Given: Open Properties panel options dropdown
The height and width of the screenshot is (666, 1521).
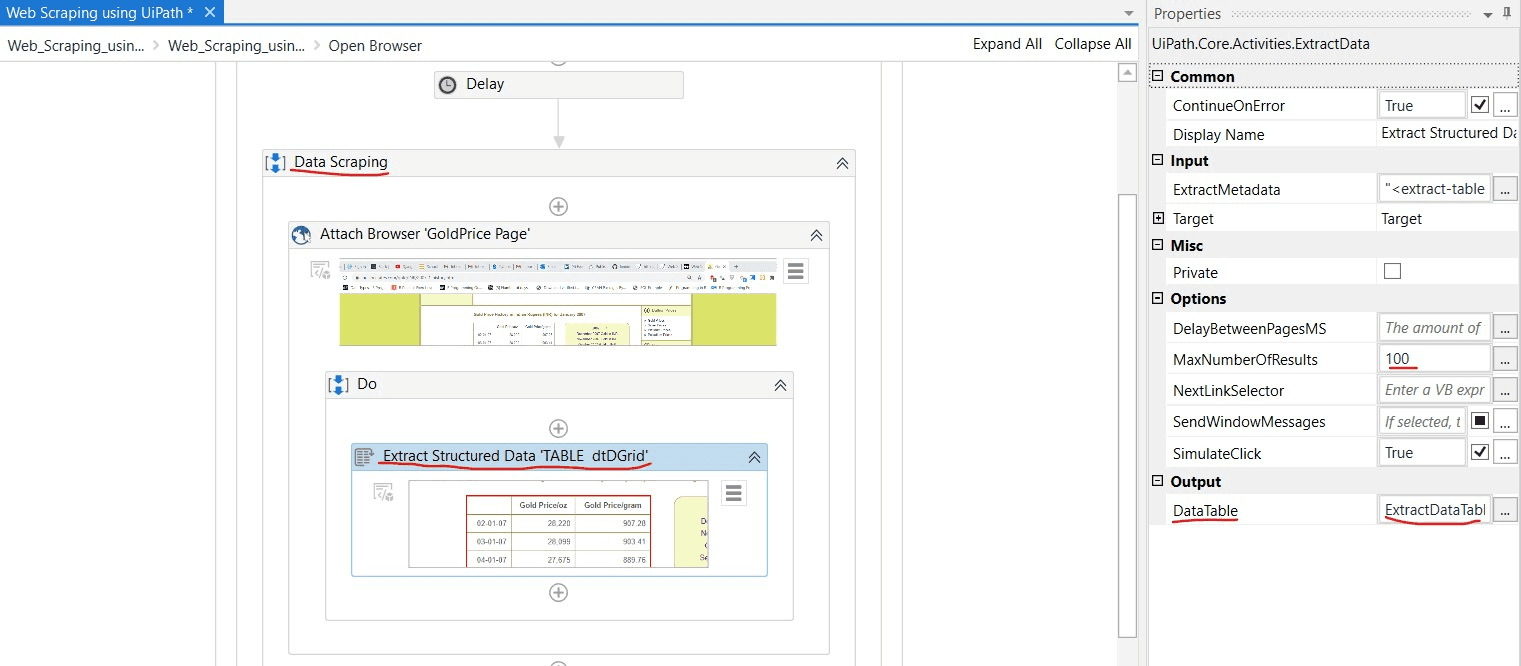Looking at the screenshot, I should (1488, 14).
